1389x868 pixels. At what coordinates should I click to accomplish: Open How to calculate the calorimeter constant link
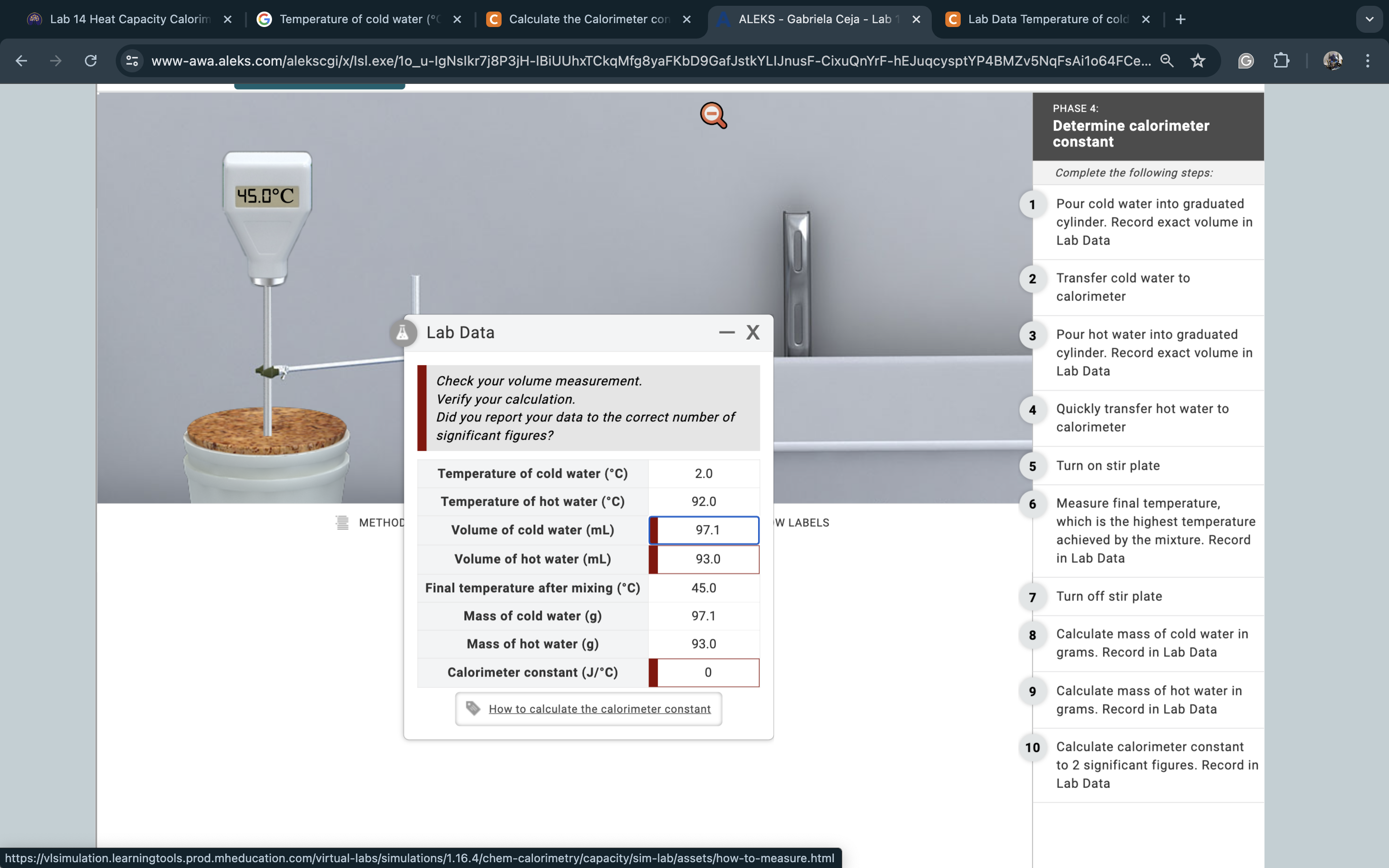599,709
